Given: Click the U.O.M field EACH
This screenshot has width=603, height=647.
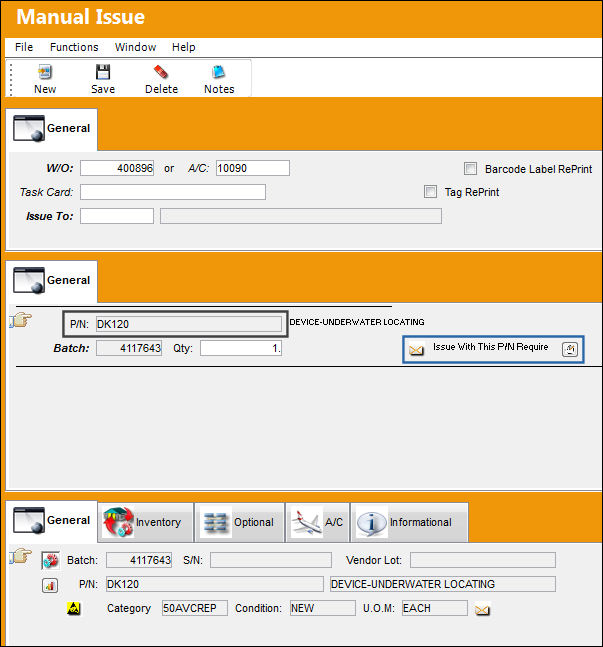Looking at the screenshot, I should pos(435,608).
